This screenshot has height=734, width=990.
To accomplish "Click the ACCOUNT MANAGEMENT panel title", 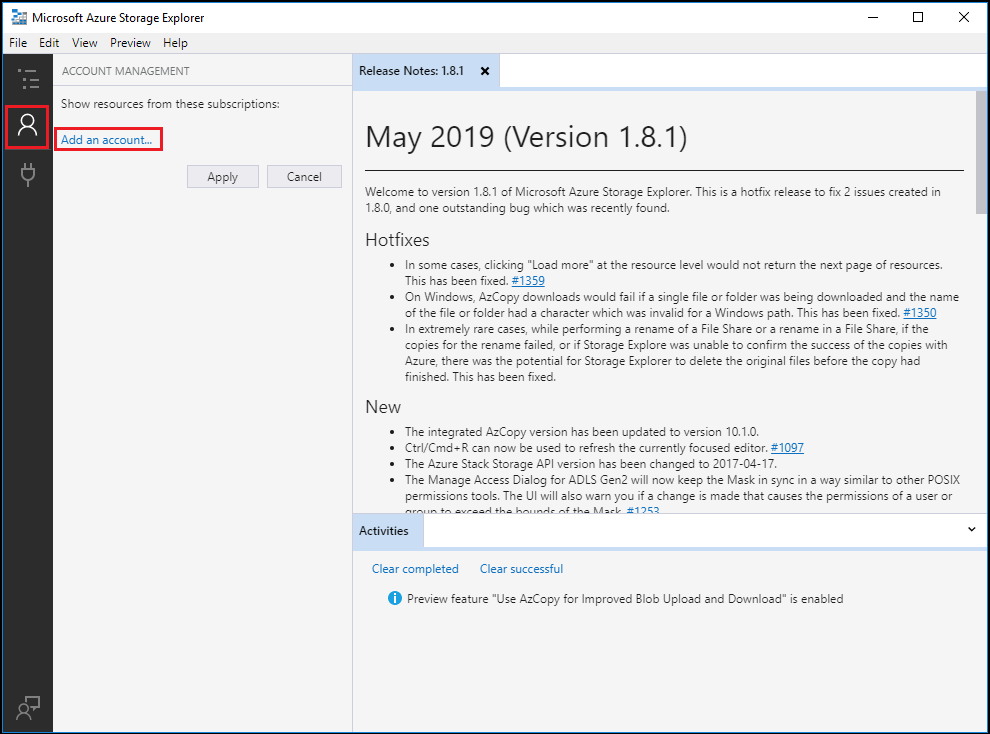I will coord(126,71).
